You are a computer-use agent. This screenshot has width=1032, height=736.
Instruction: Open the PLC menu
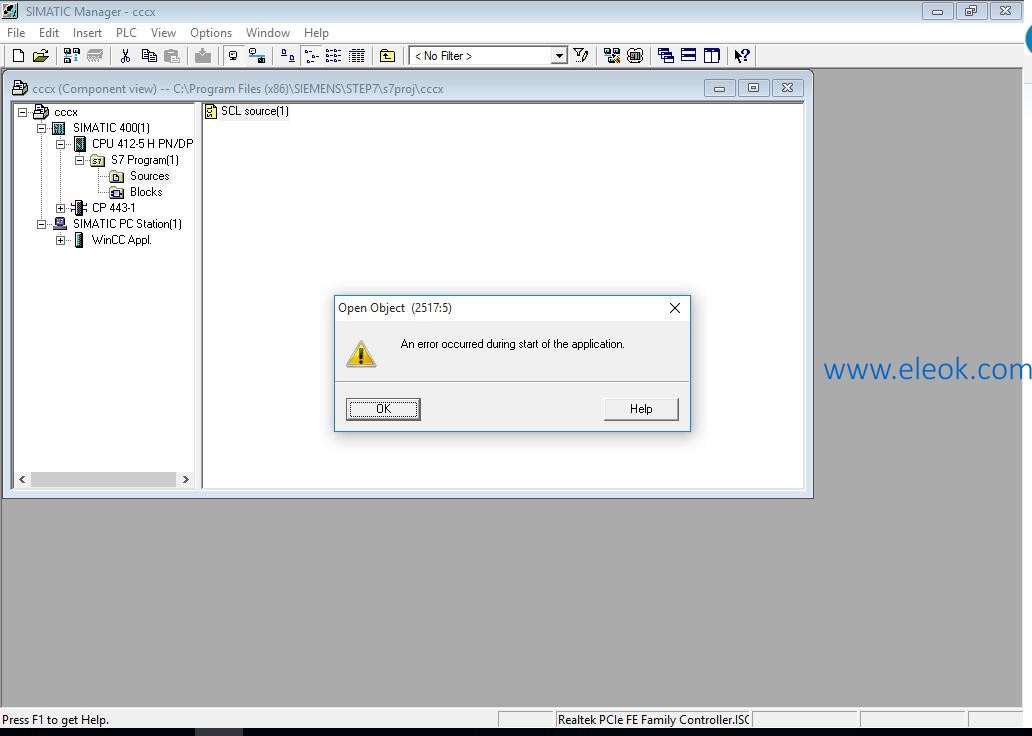point(126,33)
